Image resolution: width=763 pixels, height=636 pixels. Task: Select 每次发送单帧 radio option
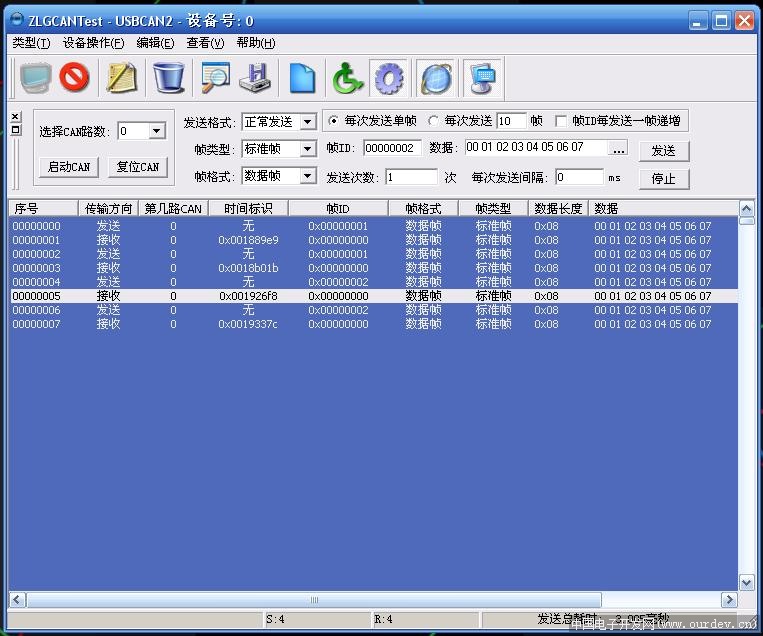[x=333, y=120]
